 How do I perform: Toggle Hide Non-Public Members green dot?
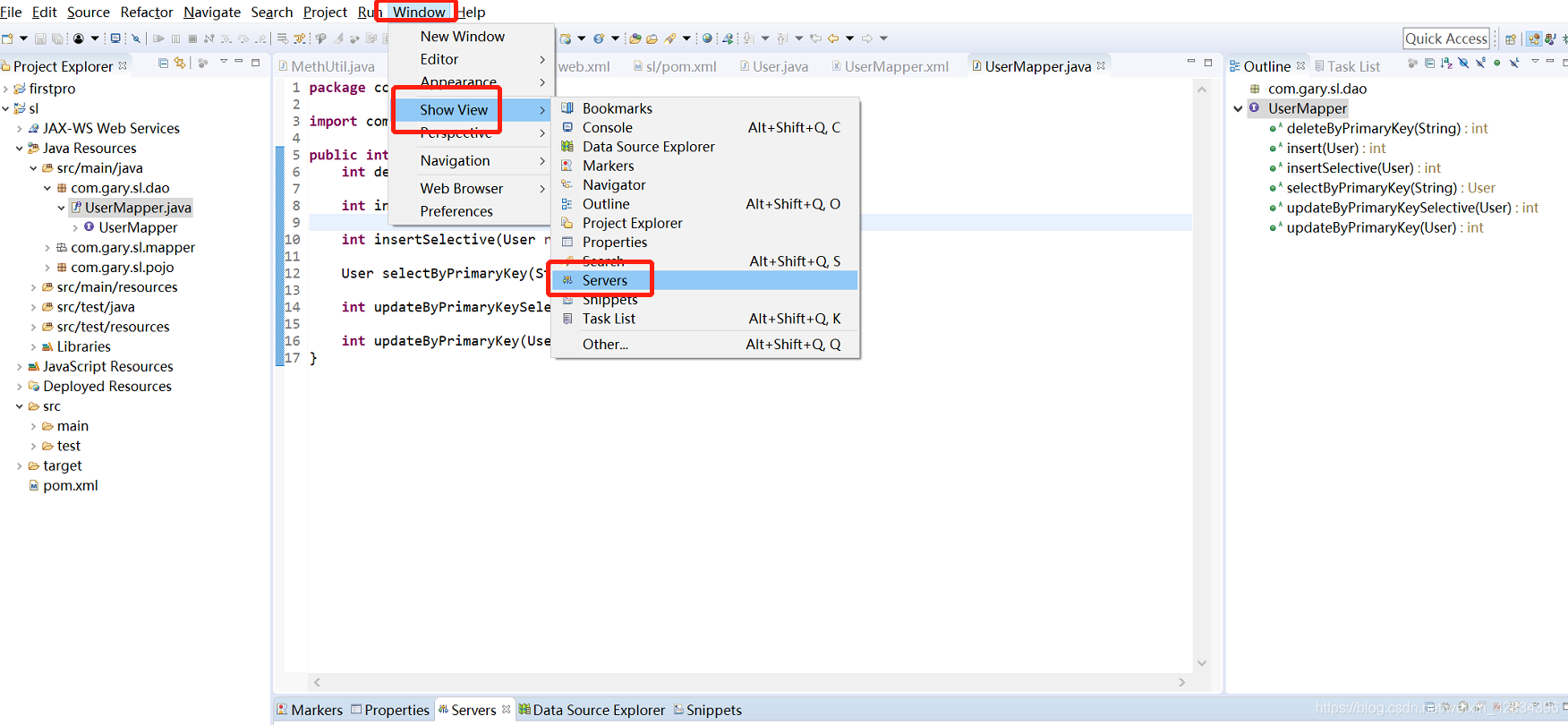pyautogui.click(x=1496, y=63)
